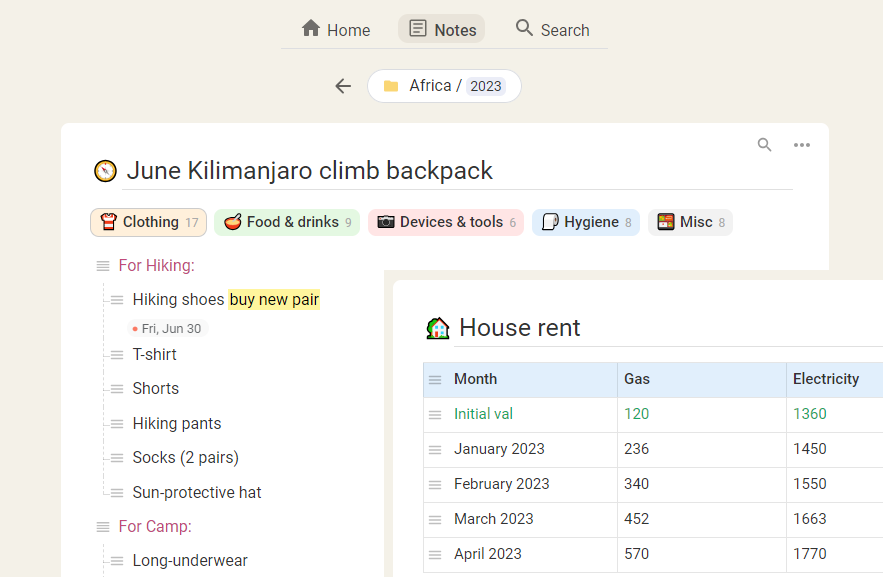Select the Food & drinks tag
883x577 pixels.
[286, 222]
